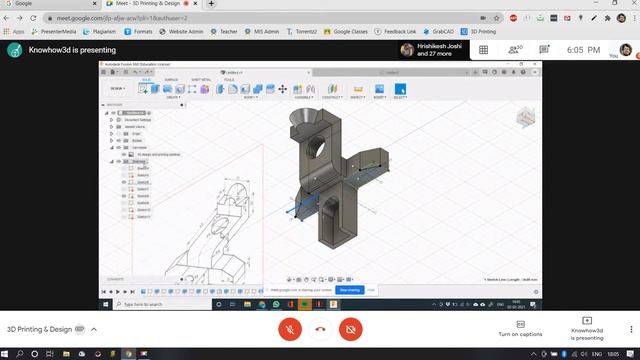Screen dimensions: 640x360
Task: Select the Shell tool icon
Action: [245, 89]
